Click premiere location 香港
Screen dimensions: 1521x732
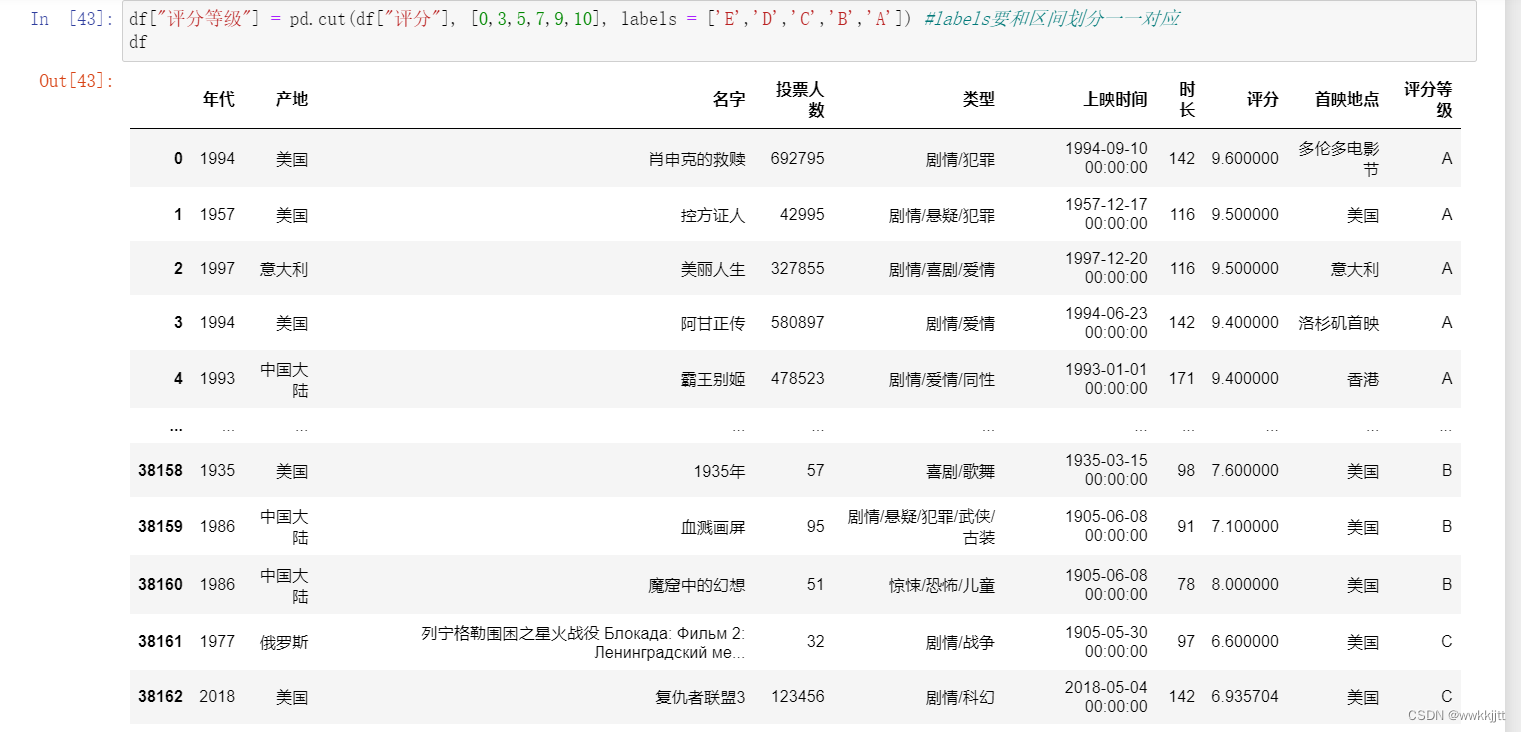pos(1363,379)
